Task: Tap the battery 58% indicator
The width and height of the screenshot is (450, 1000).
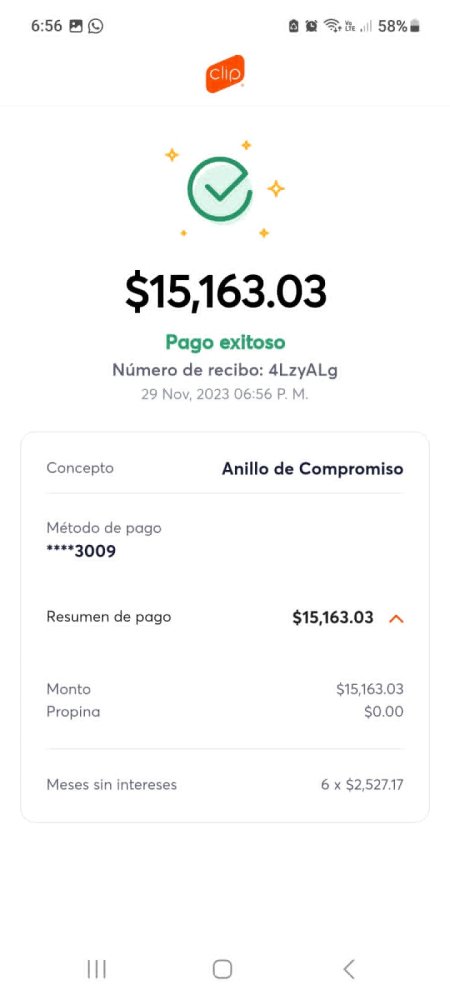Action: [x=400, y=26]
